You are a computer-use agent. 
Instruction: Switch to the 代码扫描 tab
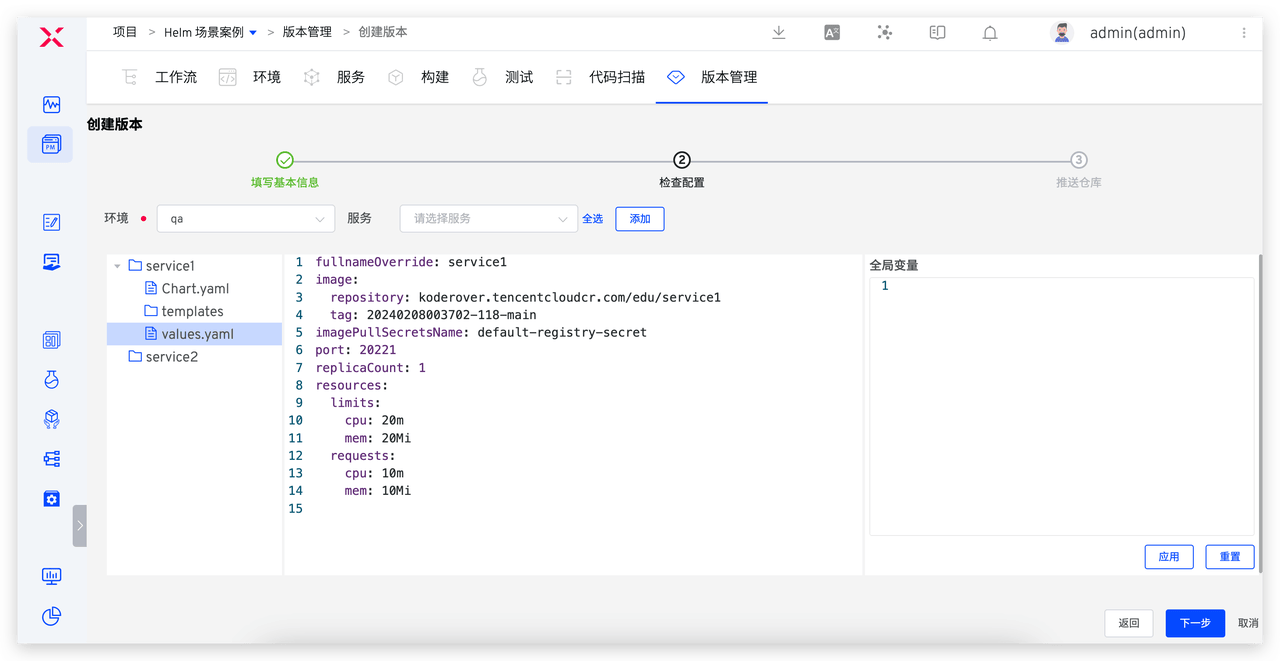click(616, 77)
